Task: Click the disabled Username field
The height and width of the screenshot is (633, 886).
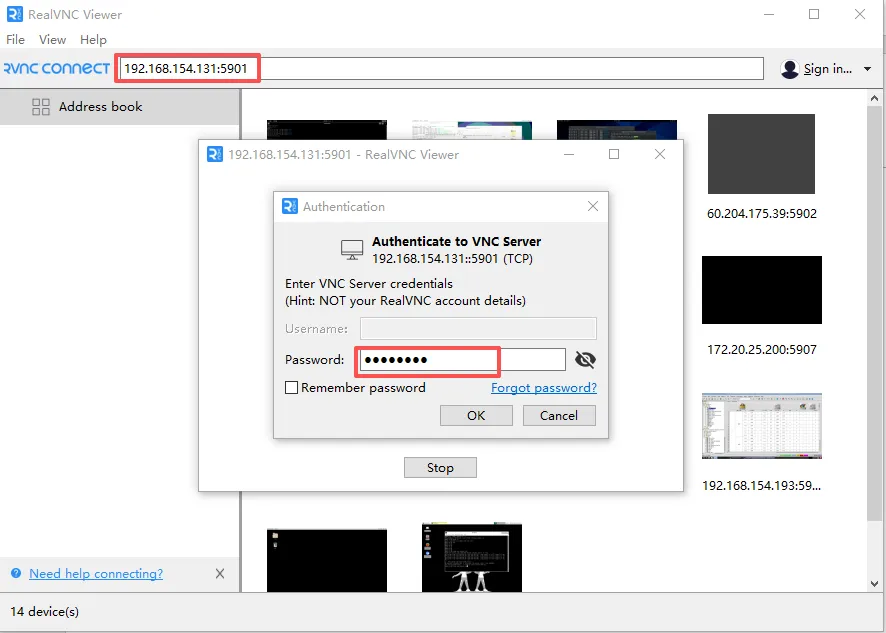Action: [x=478, y=328]
